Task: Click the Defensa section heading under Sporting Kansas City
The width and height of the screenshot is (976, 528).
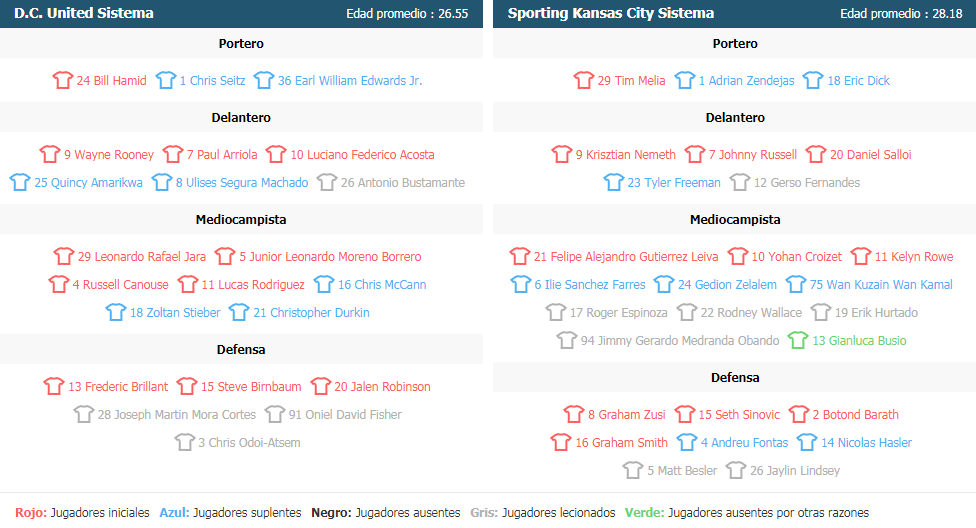Action: point(735,377)
